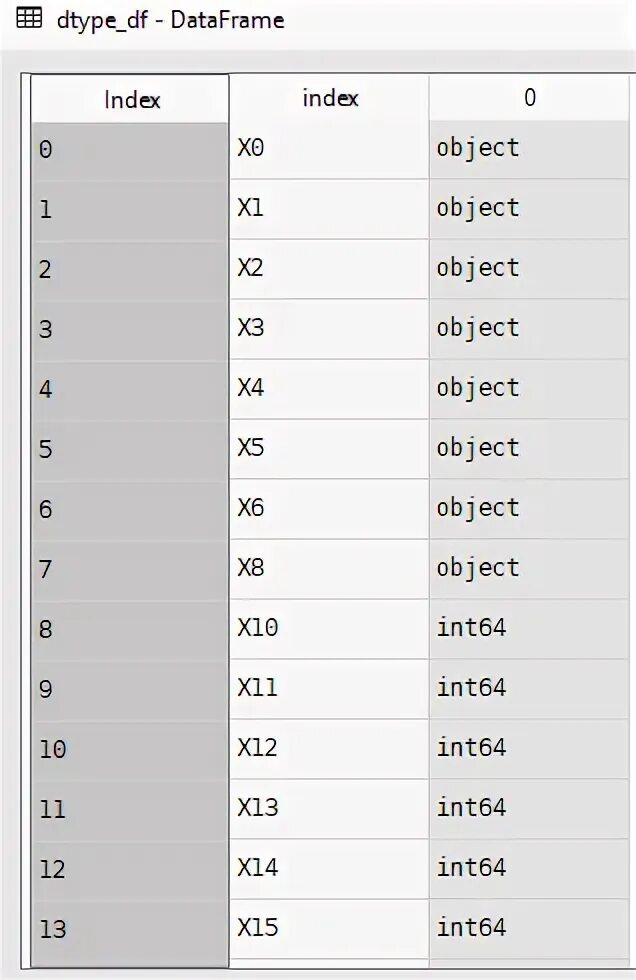The width and height of the screenshot is (636, 980).
Task: Click the DataFrame table icon in title
Action: pyautogui.click(x=29, y=19)
